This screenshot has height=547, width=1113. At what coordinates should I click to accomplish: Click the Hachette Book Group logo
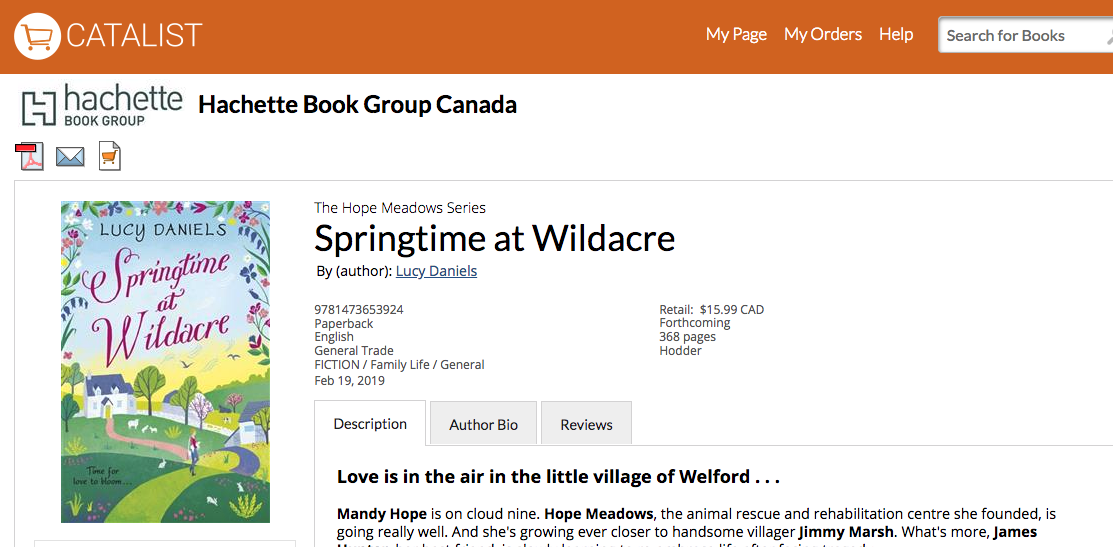click(x=102, y=105)
